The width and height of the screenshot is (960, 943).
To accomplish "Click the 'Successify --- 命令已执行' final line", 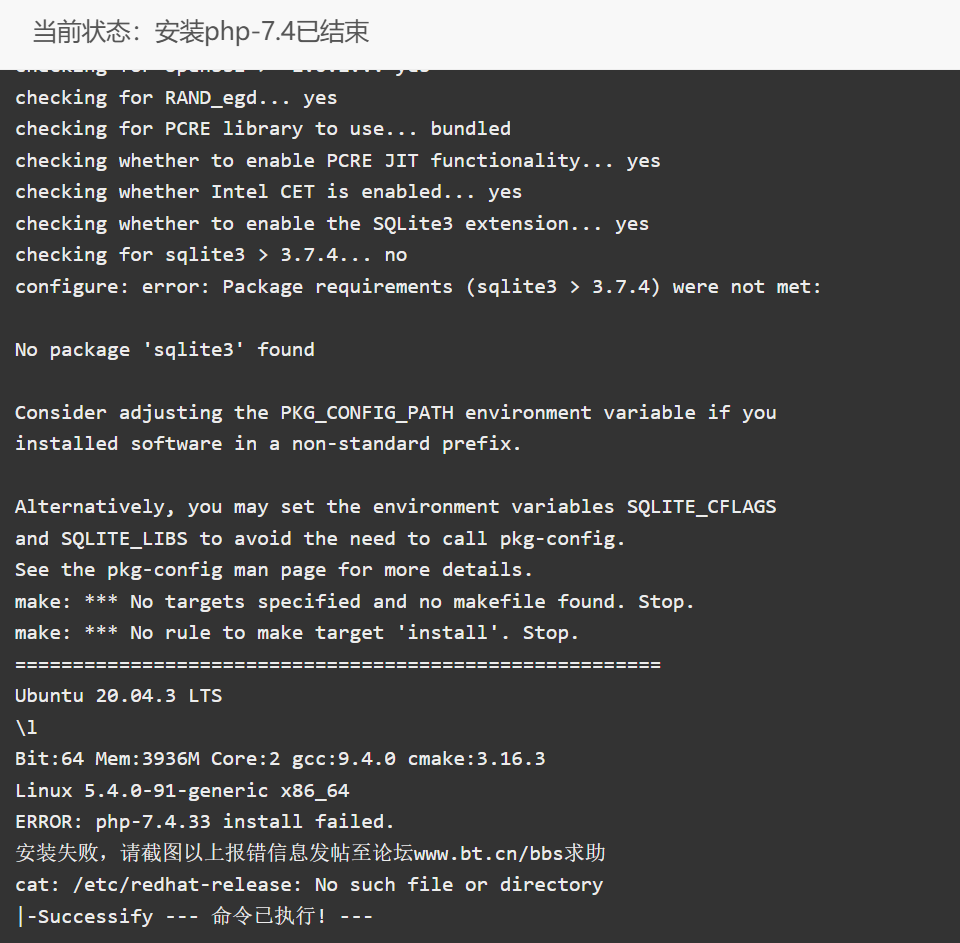I will click(x=194, y=916).
